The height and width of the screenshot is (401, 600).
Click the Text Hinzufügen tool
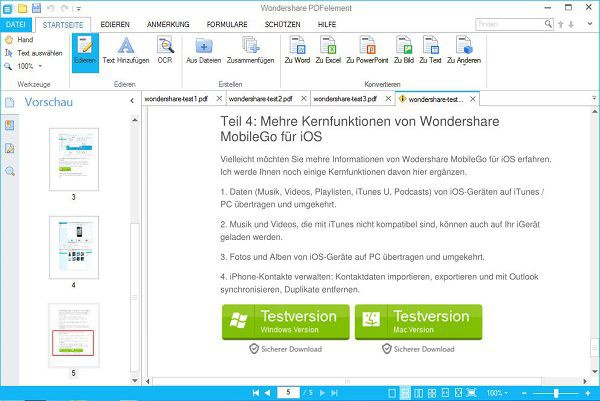[x=126, y=50]
